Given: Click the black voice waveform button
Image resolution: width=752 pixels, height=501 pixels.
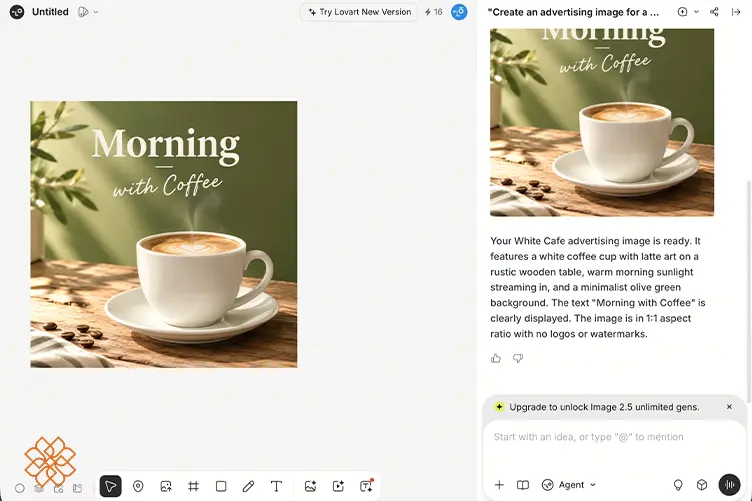Looking at the screenshot, I should 729,485.
